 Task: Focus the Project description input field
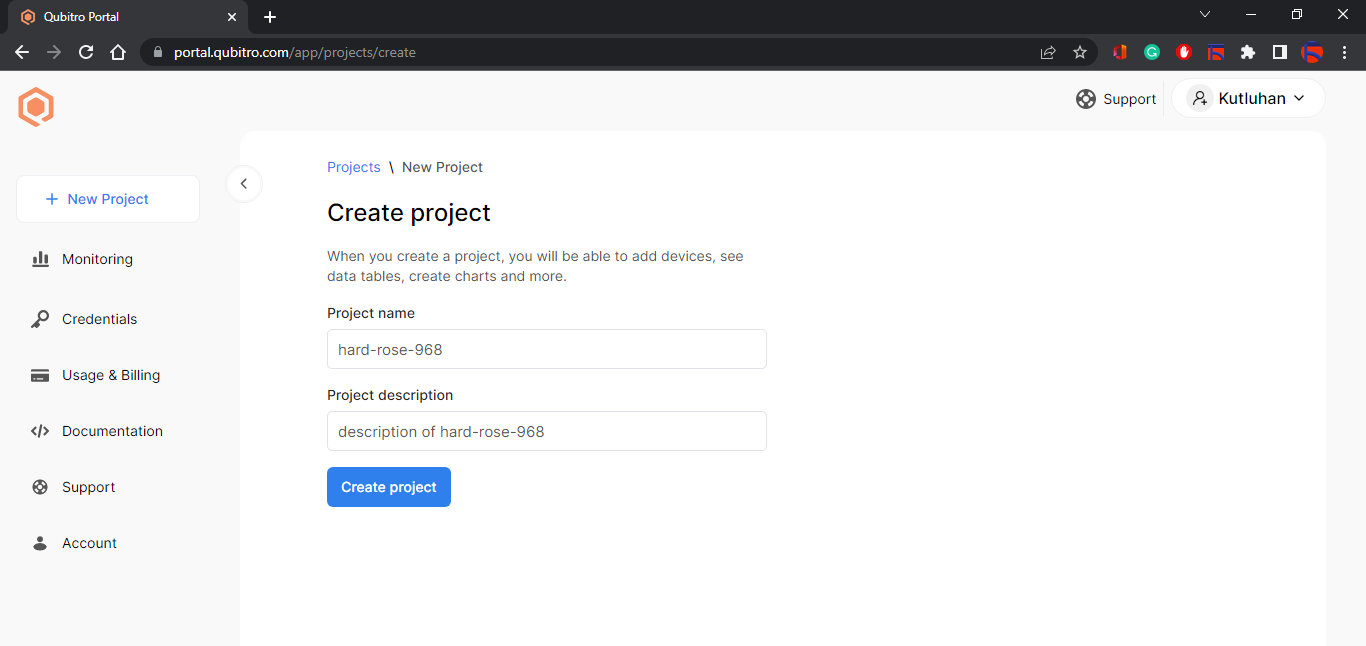point(546,431)
